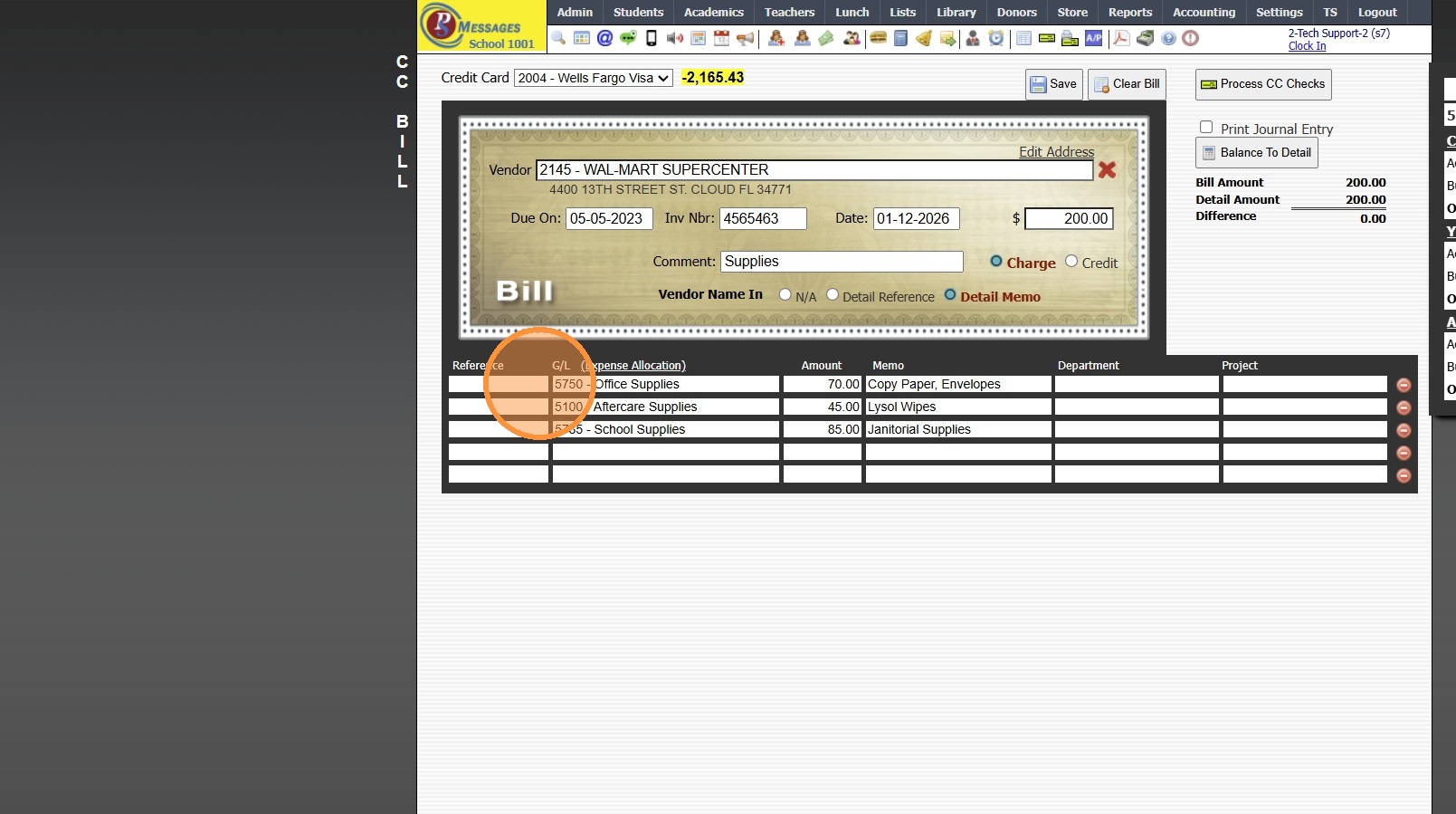The width and height of the screenshot is (1456, 814).
Task: Select the Credit radio button
Action: click(1071, 261)
